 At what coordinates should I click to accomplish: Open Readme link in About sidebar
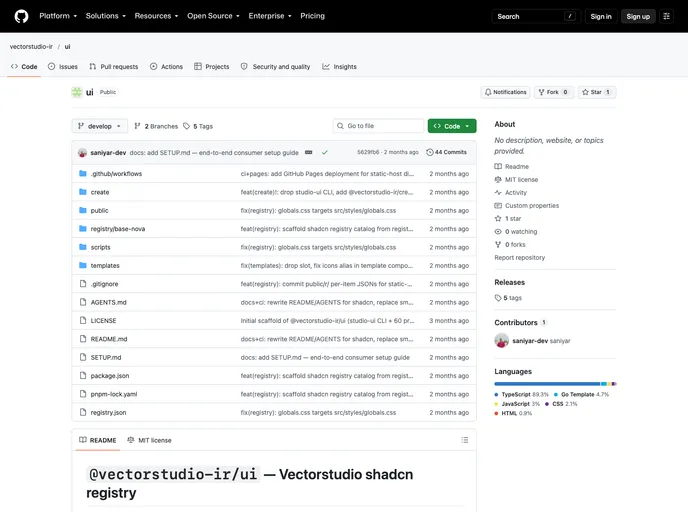pos(512,167)
